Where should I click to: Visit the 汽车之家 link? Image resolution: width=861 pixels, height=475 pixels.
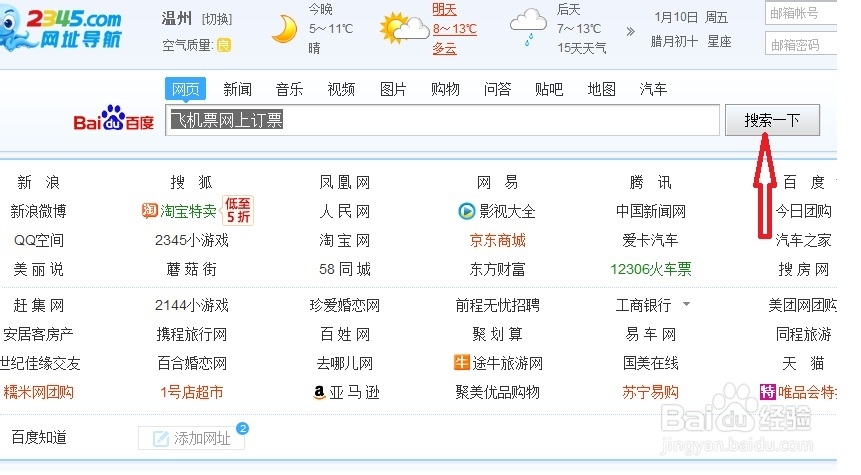(803, 240)
